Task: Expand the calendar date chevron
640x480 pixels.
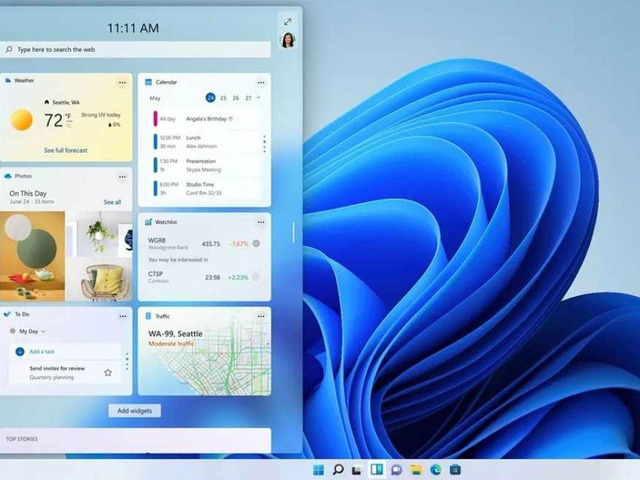Action: click(x=259, y=98)
